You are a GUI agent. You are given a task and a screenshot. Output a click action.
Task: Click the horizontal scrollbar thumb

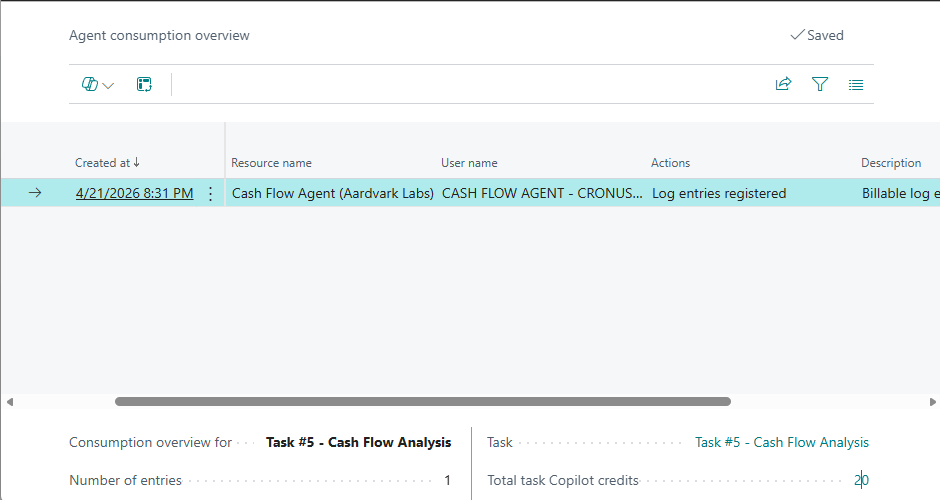[422, 402]
